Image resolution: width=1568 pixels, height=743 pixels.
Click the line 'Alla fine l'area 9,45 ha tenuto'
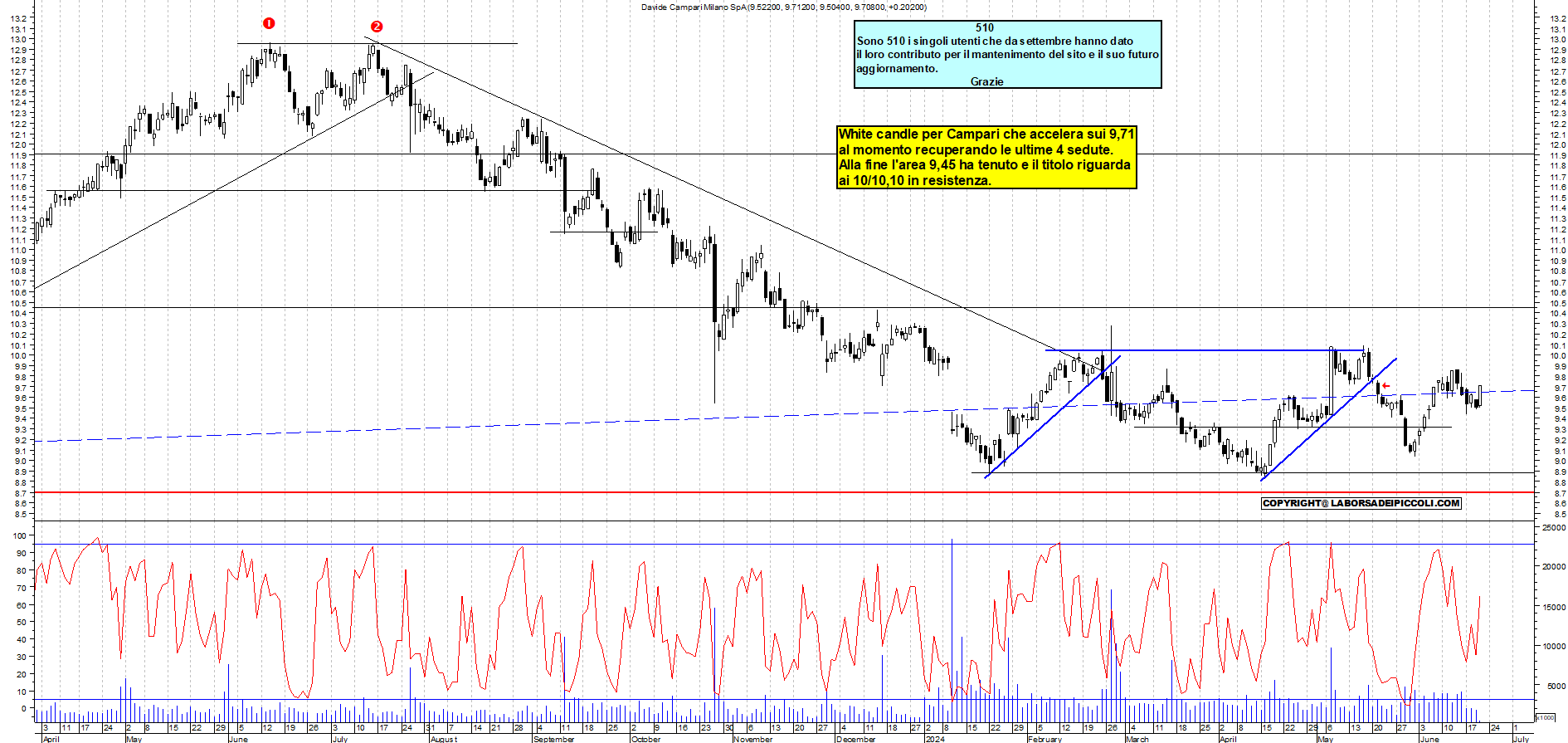[985, 165]
